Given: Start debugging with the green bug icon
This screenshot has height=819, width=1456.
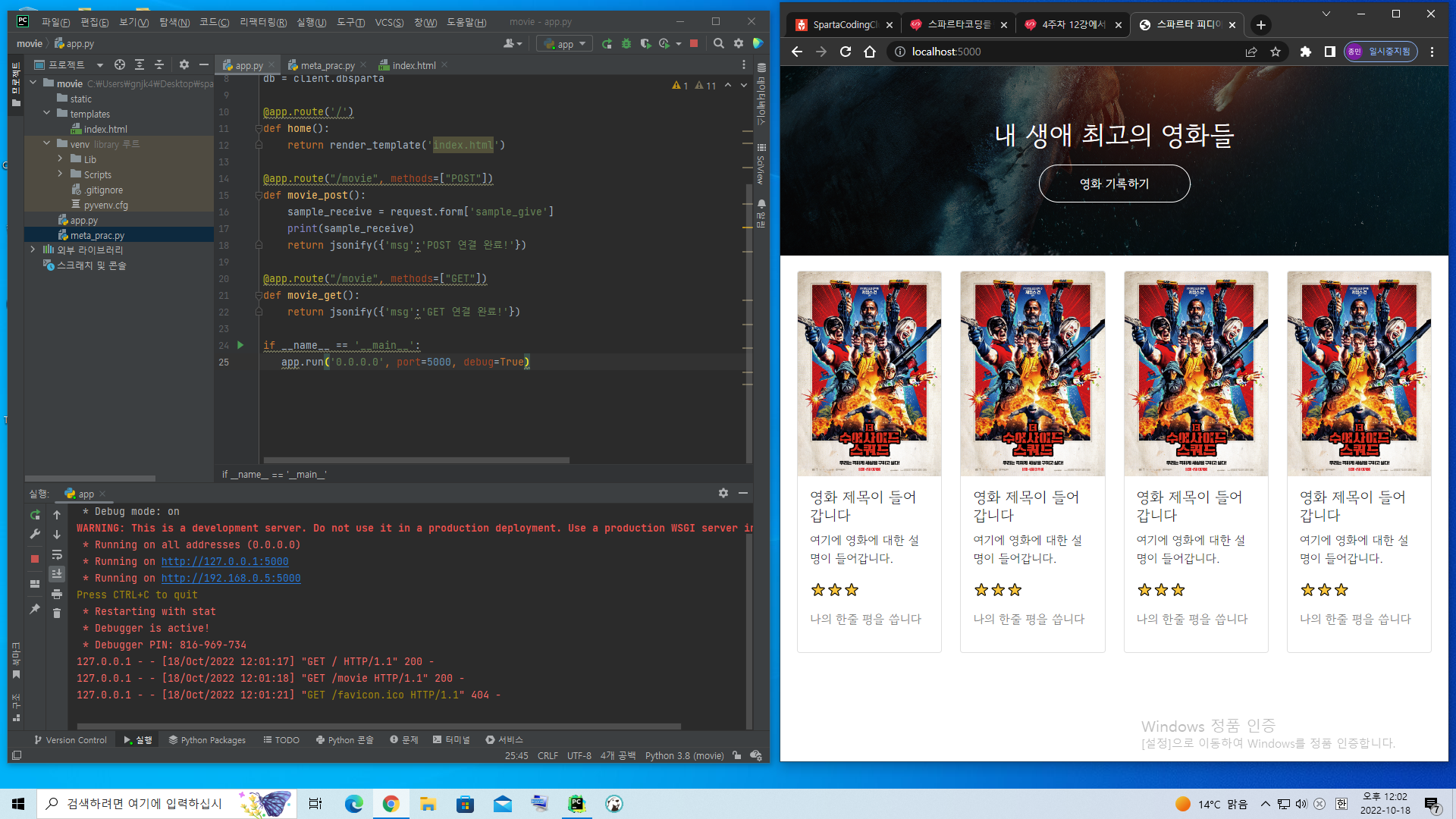Looking at the screenshot, I should tap(626, 44).
